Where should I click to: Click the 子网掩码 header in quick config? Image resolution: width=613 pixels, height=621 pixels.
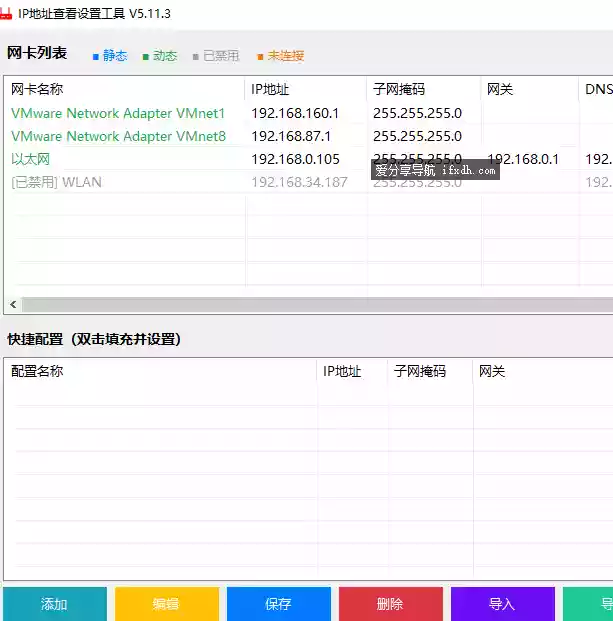pos(430,371)
